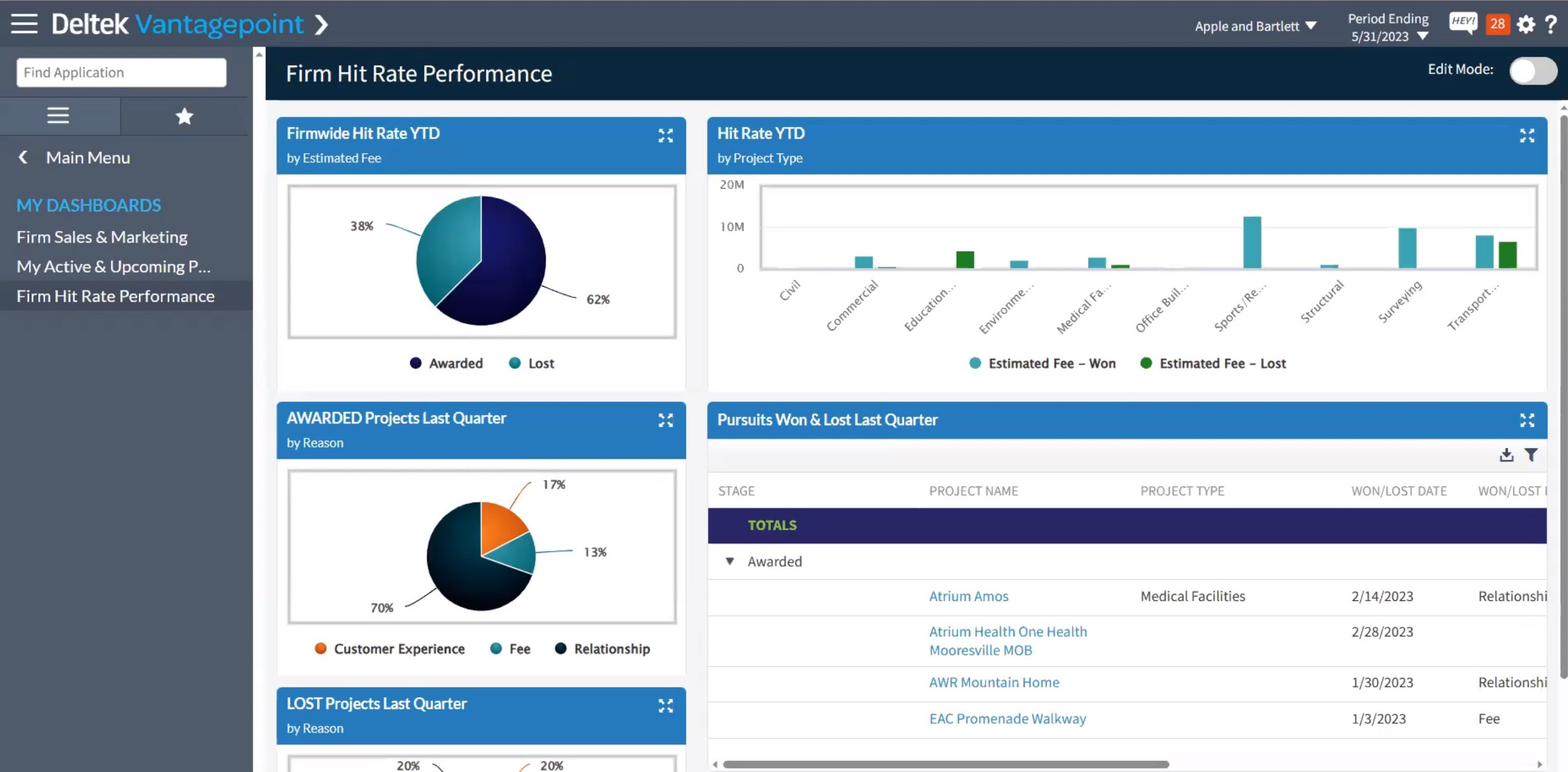Image resolution: width=1568 pixels, height=772 pixels.
Task: Open help with the question mark icon
Action: click(1552, 24)
